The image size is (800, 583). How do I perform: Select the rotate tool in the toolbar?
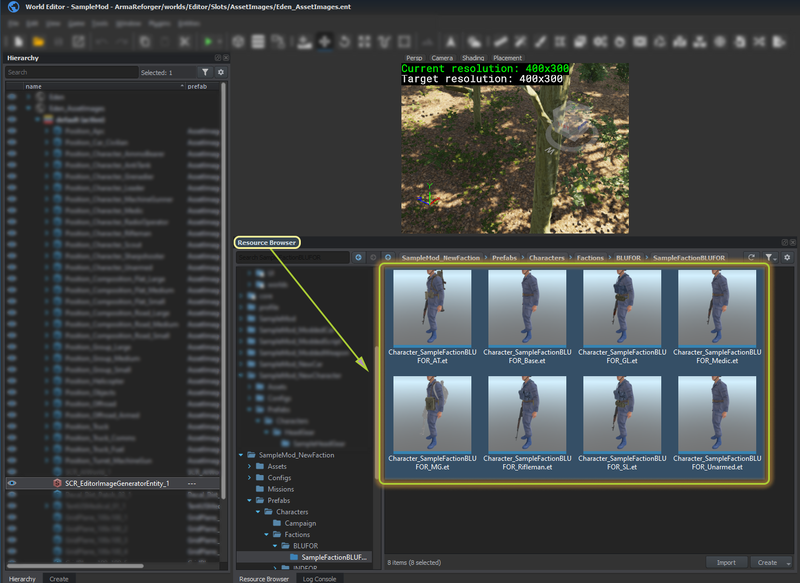coord(344,41)
